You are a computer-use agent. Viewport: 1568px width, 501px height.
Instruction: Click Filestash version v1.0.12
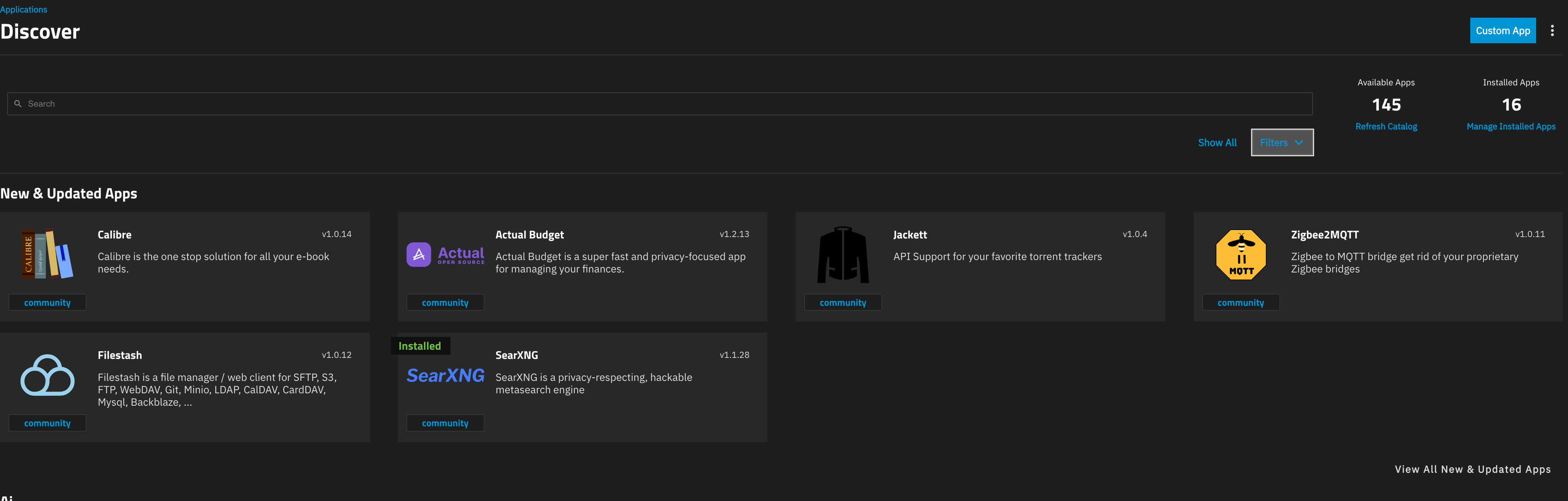[x=337, y=355]
